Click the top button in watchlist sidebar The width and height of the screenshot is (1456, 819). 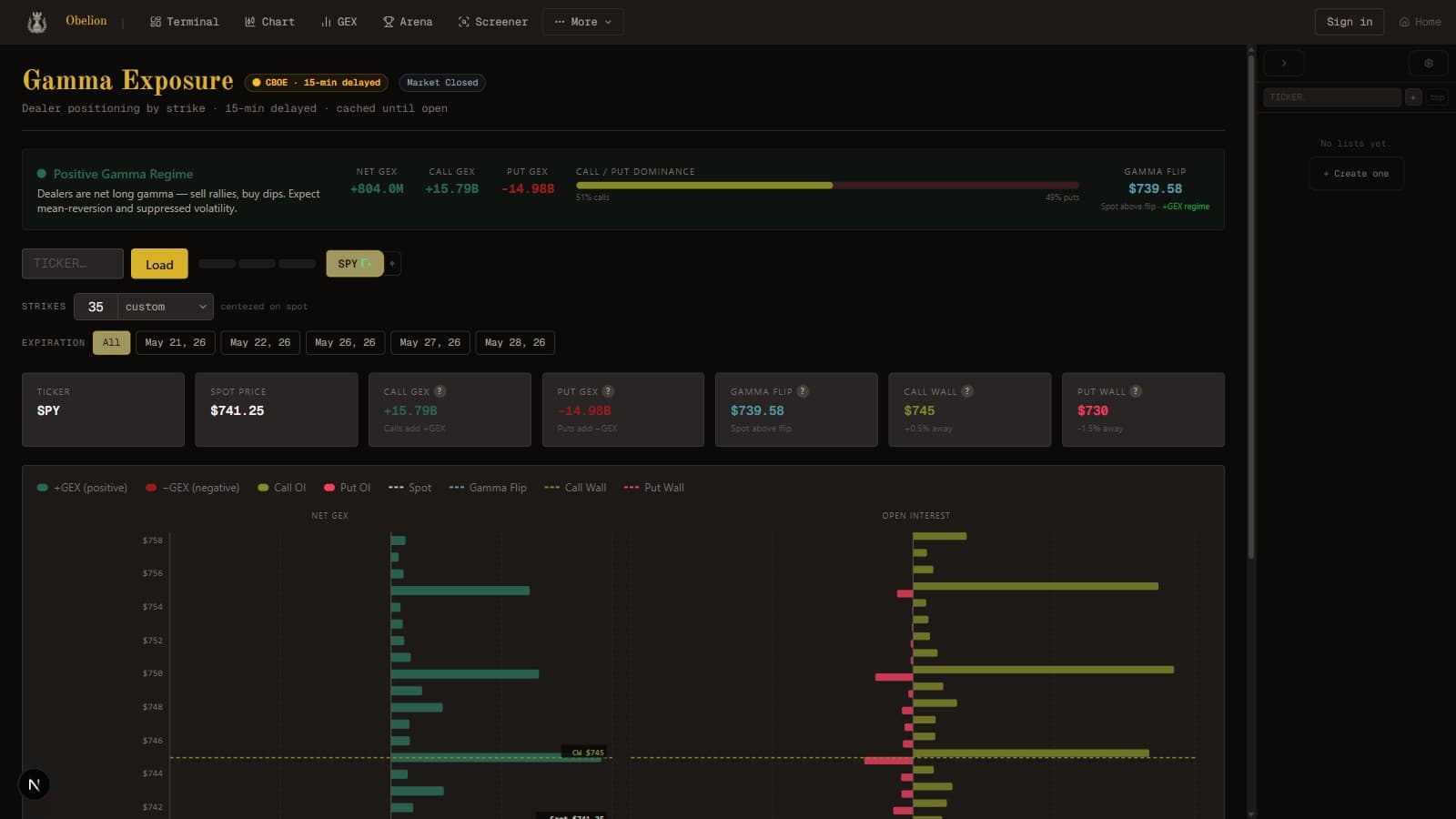click(x=1437, y=96)
